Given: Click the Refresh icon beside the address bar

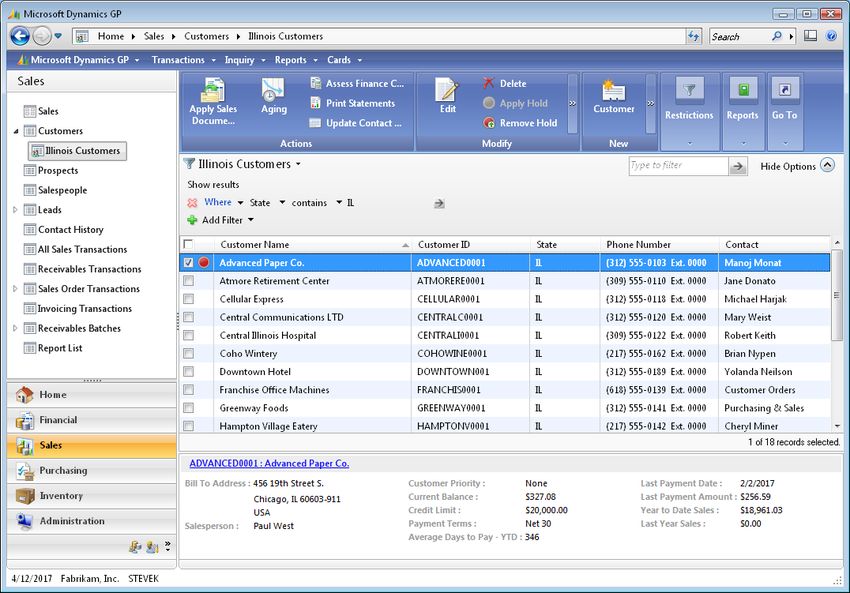Looking at the screenshot, I should click(694, 36).
